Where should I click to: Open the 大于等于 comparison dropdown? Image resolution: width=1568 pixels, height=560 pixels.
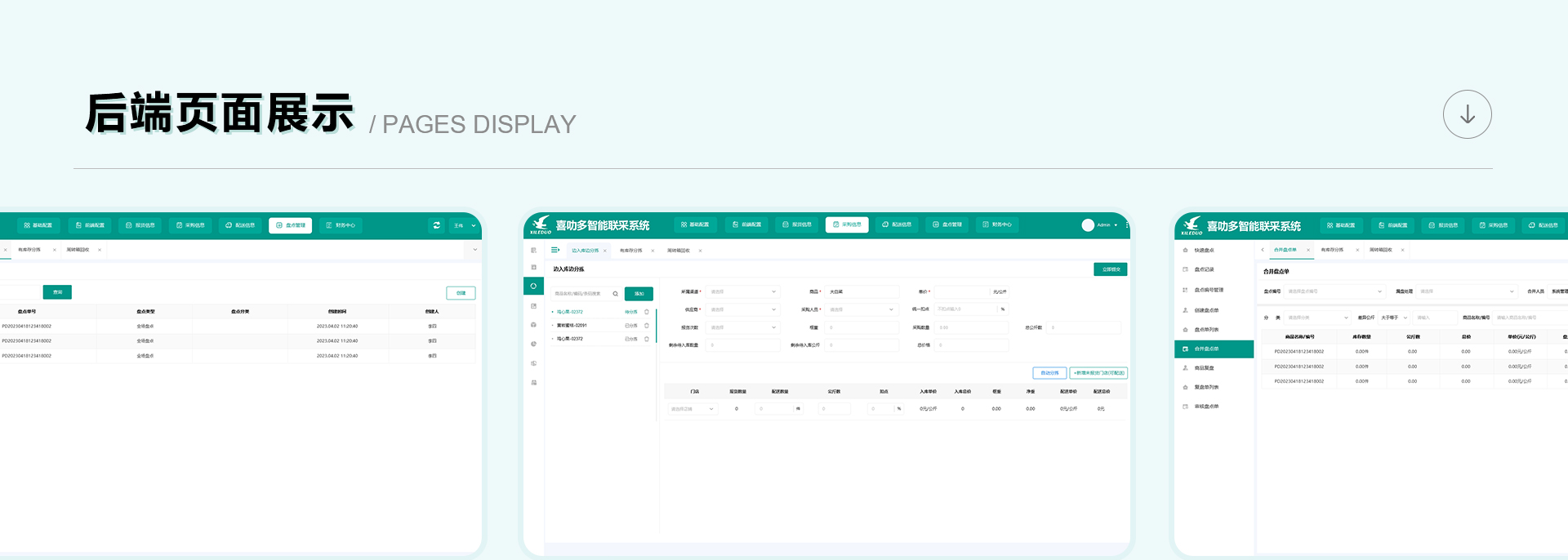(x=1394, y=318)
